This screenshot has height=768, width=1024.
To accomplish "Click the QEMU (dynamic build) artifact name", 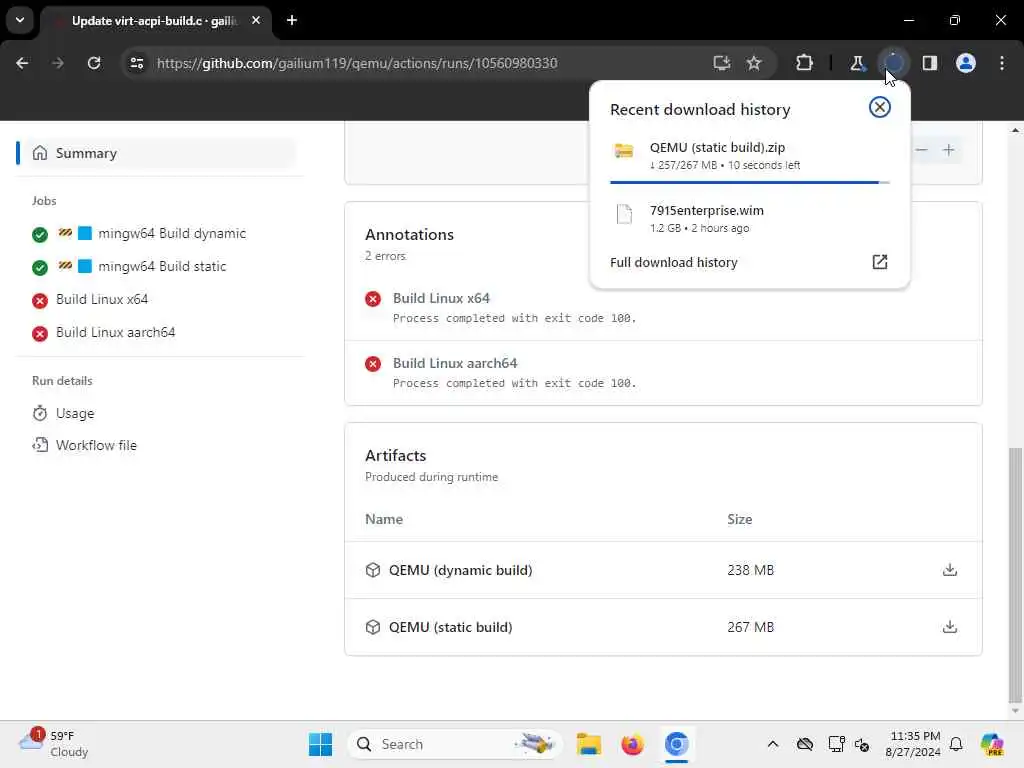I will click(x=460, y=569).
